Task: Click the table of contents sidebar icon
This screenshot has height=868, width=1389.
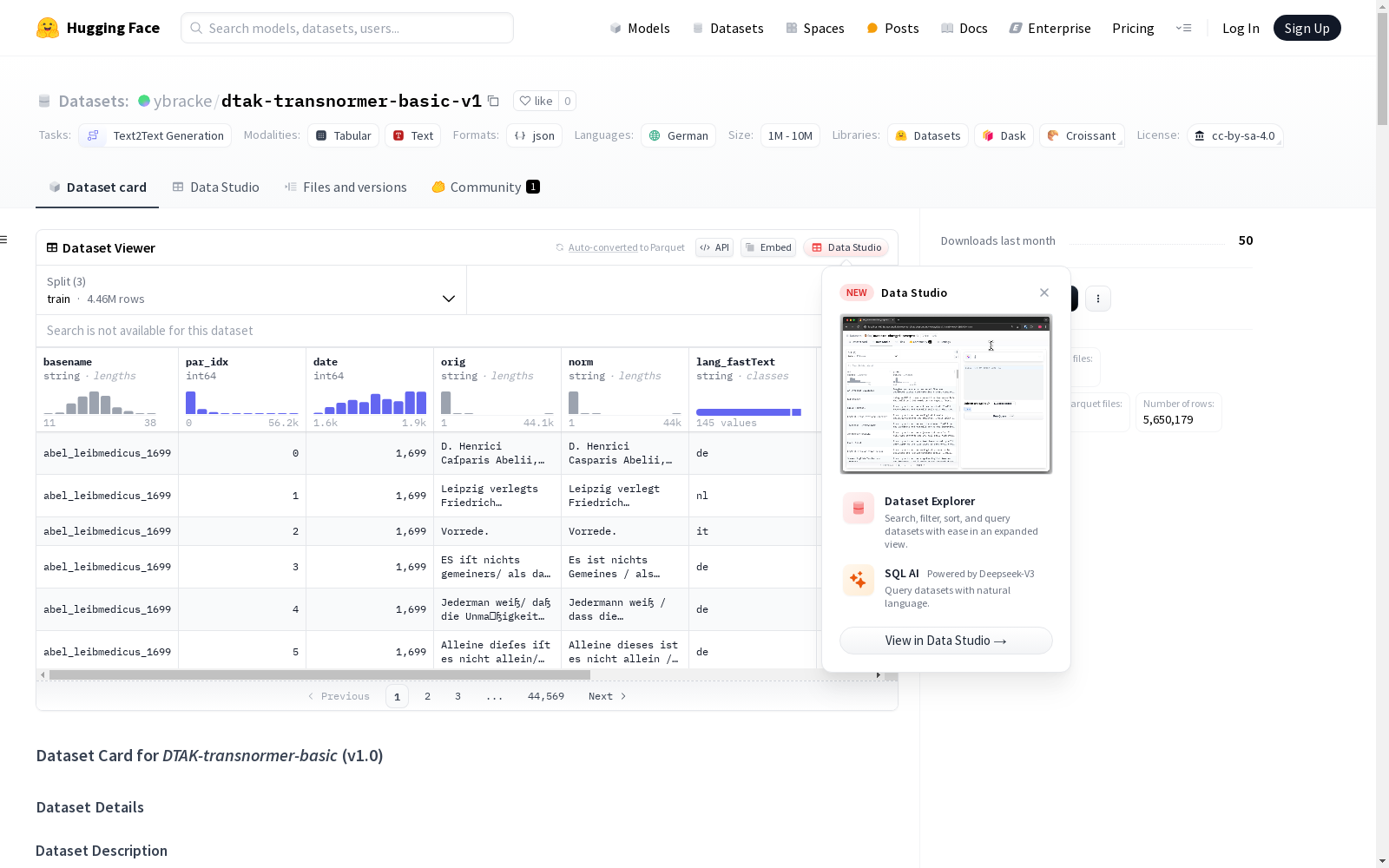Action: coord(4,240)
